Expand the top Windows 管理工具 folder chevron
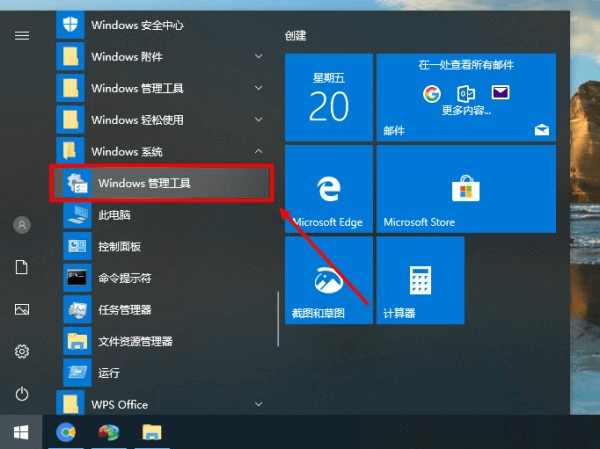Screen dimensions: 600x449 click(259, 88)
